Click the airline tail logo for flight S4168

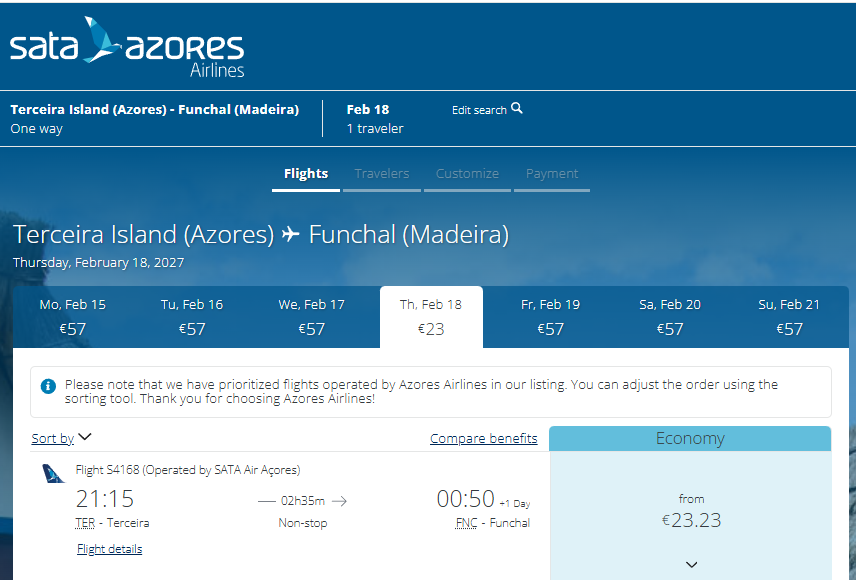(54, 474)
